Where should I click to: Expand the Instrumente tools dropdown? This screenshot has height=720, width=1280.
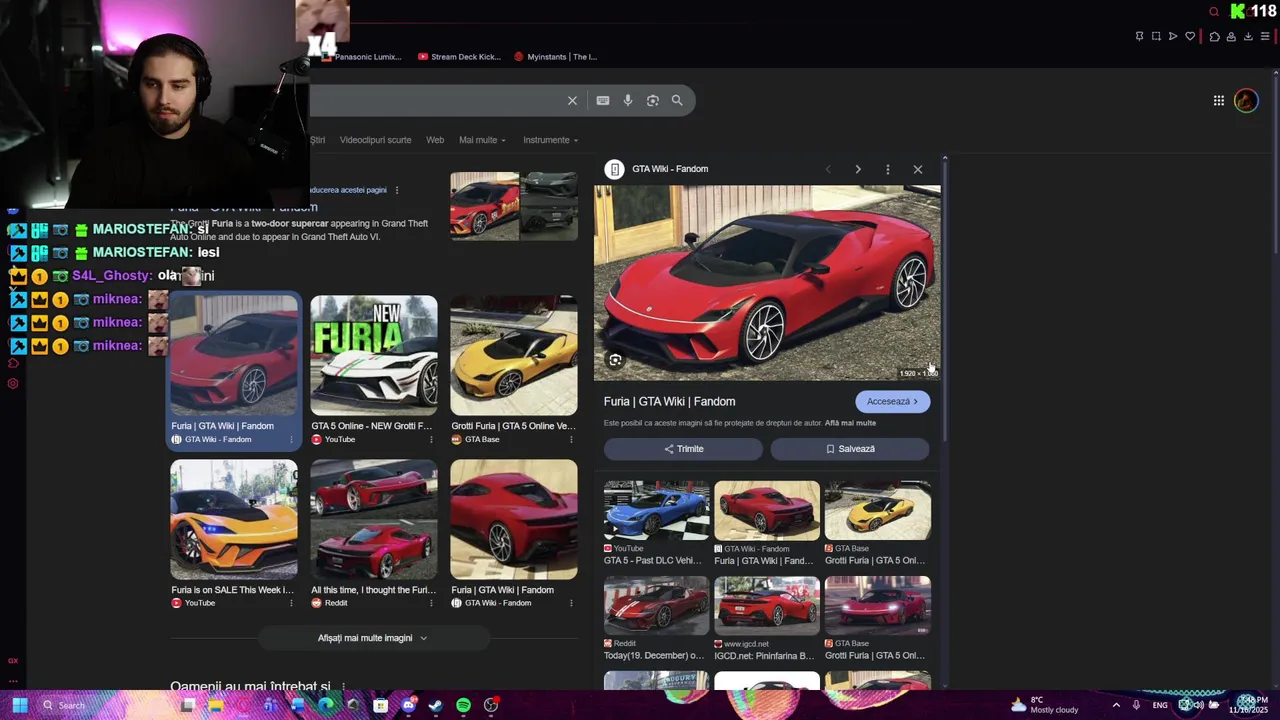[x=550, y=140]
